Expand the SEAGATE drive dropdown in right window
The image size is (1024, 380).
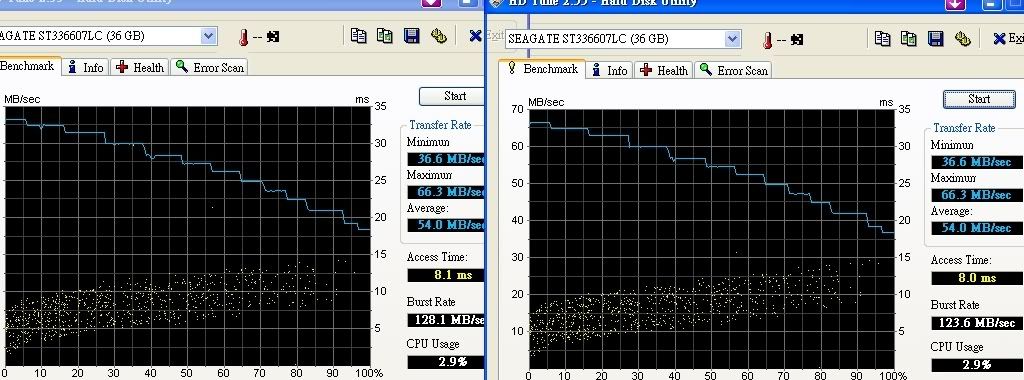tap(733, 39)
